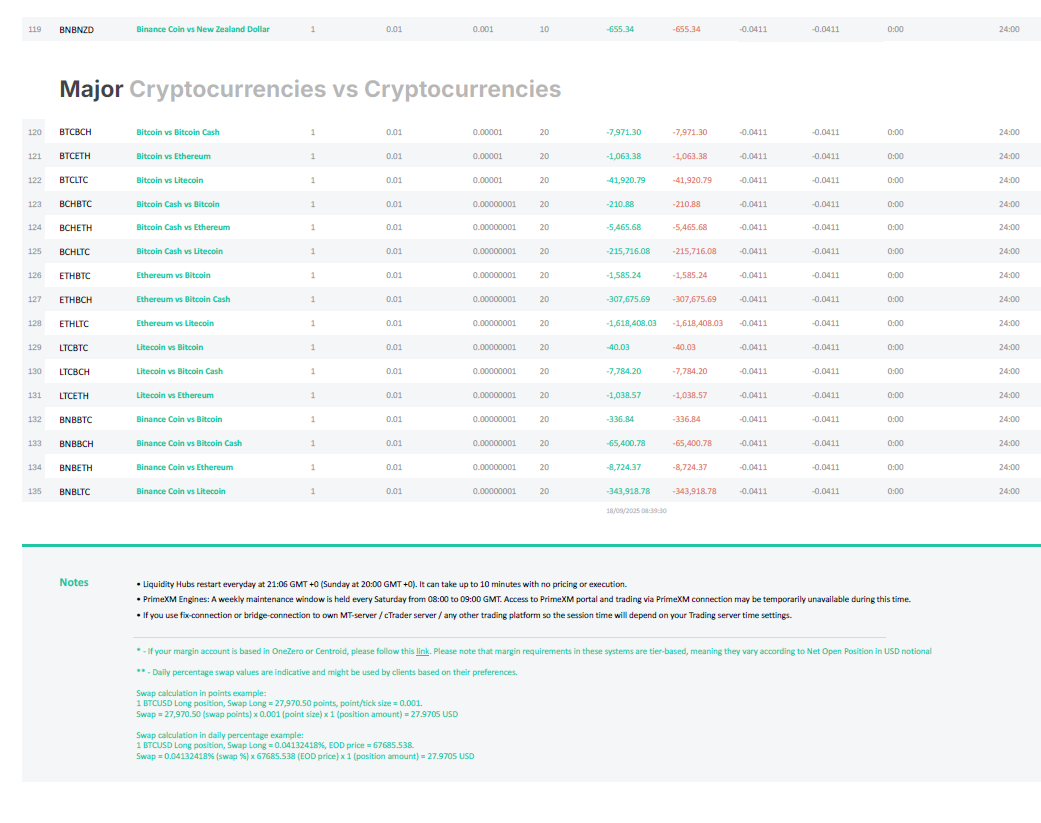Select Ethereum vs Bitcoin Cash link
Image resolution: width=1041 pixels, height=823 pixels.
[183, 299]
